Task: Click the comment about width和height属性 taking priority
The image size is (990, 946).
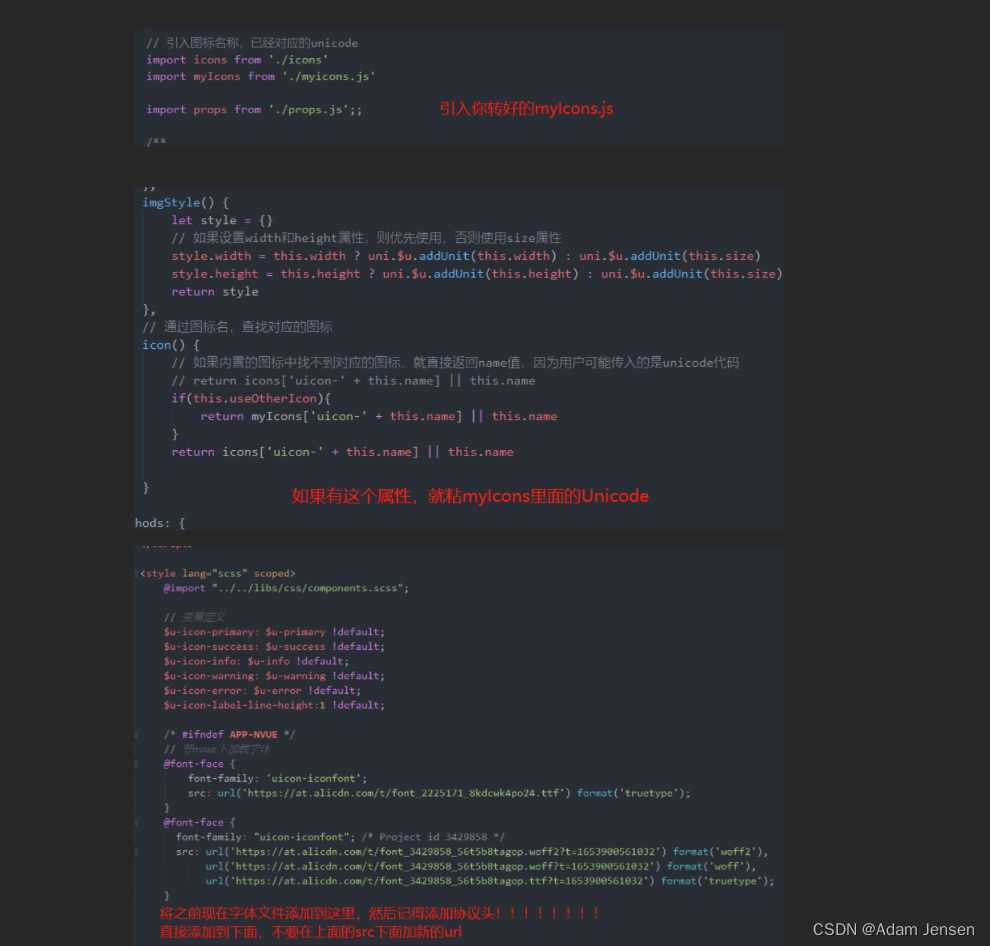Action: (x=366, y=238)
